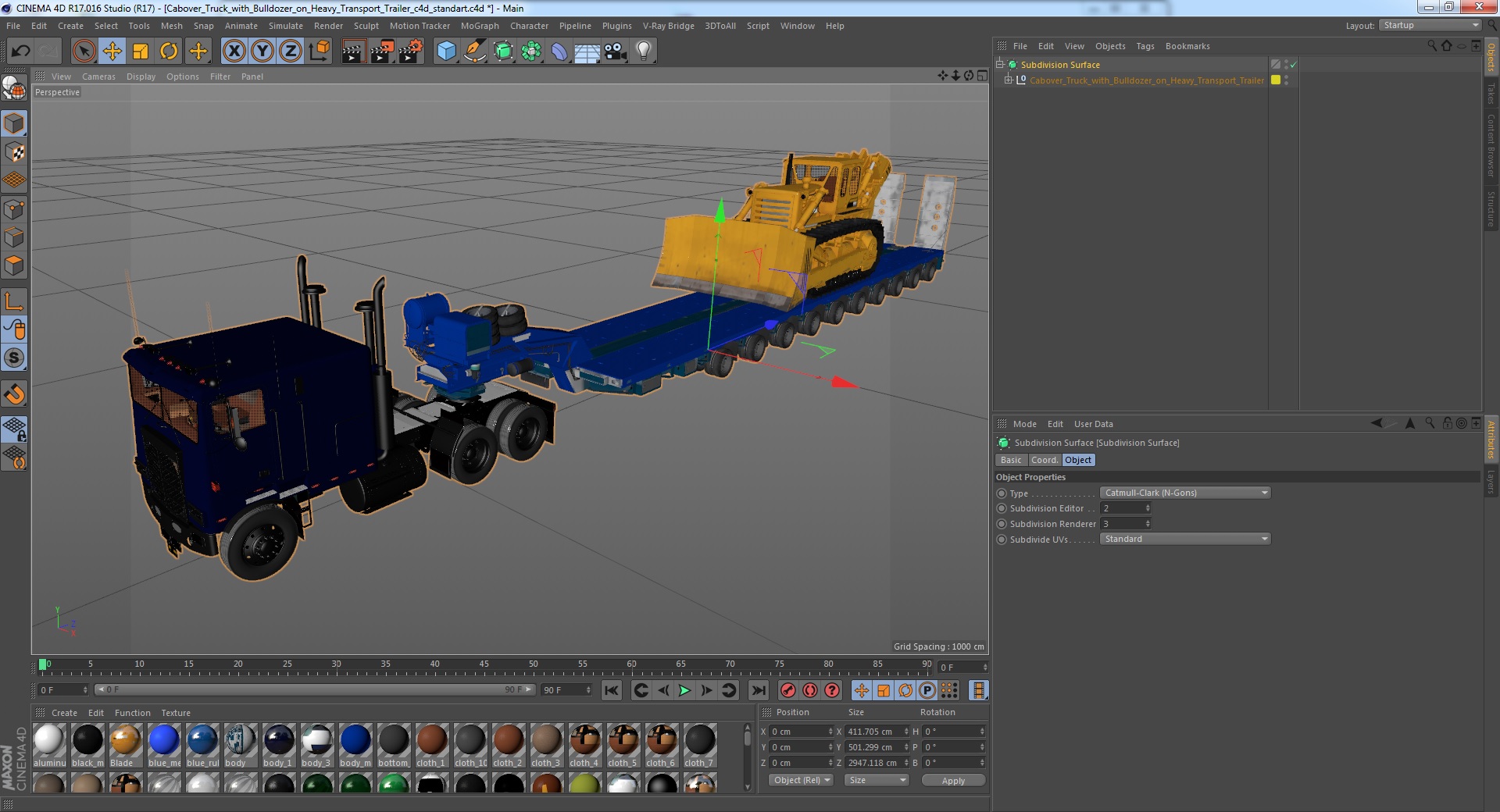Toggle the Locked Workplane icon
This screenshot has width=1500, height=812.
click(14, 429)
